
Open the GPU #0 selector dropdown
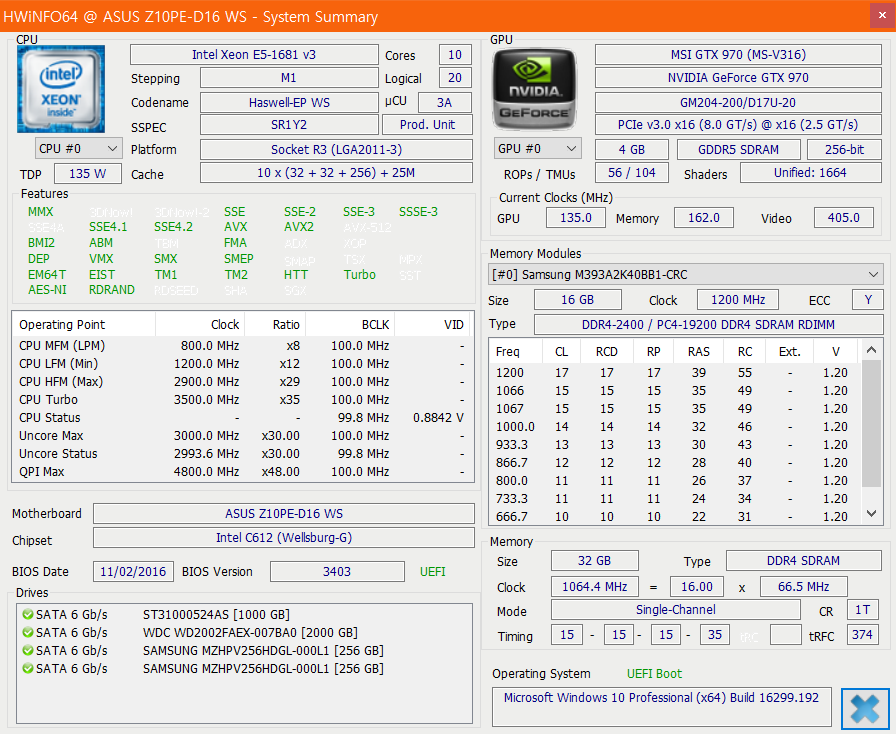coord(537,149)
